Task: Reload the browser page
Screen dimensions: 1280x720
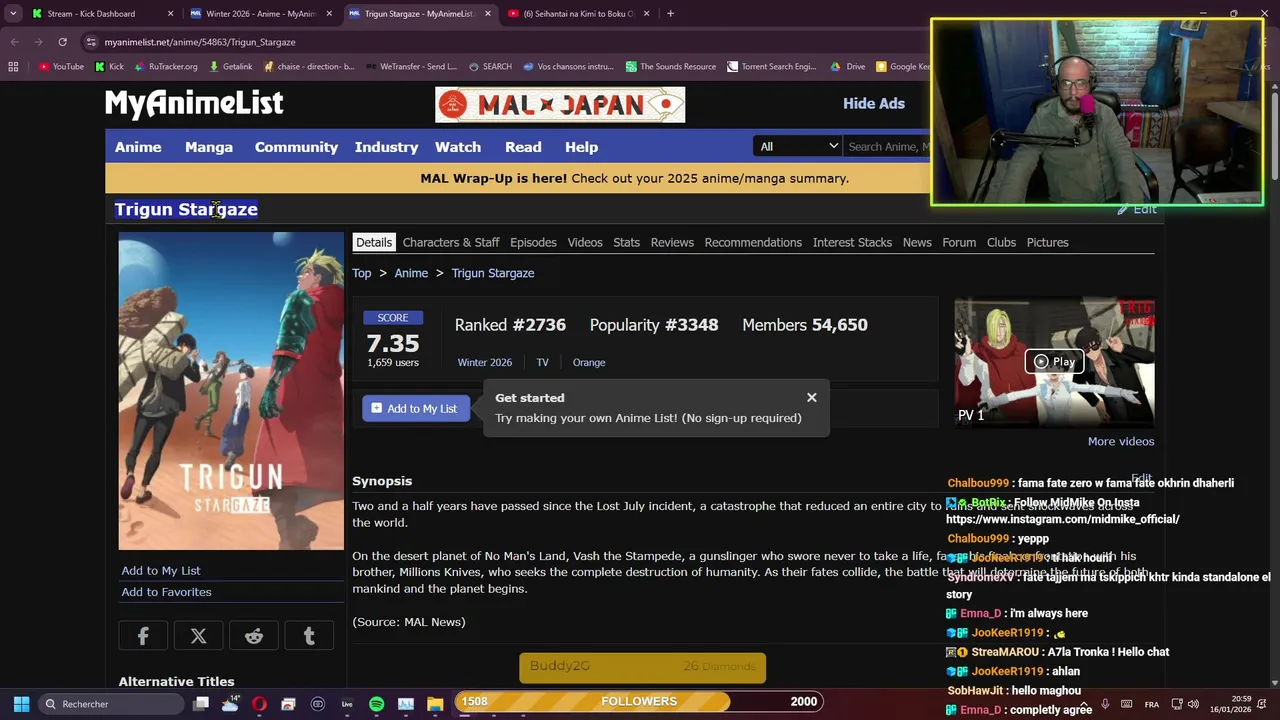Action: click(x=62, y=42)
